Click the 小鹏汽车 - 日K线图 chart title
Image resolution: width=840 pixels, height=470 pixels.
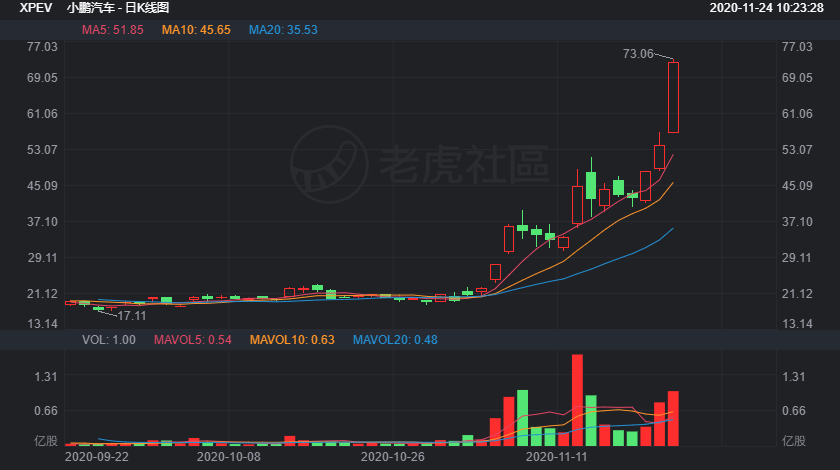tap(118, 8)
